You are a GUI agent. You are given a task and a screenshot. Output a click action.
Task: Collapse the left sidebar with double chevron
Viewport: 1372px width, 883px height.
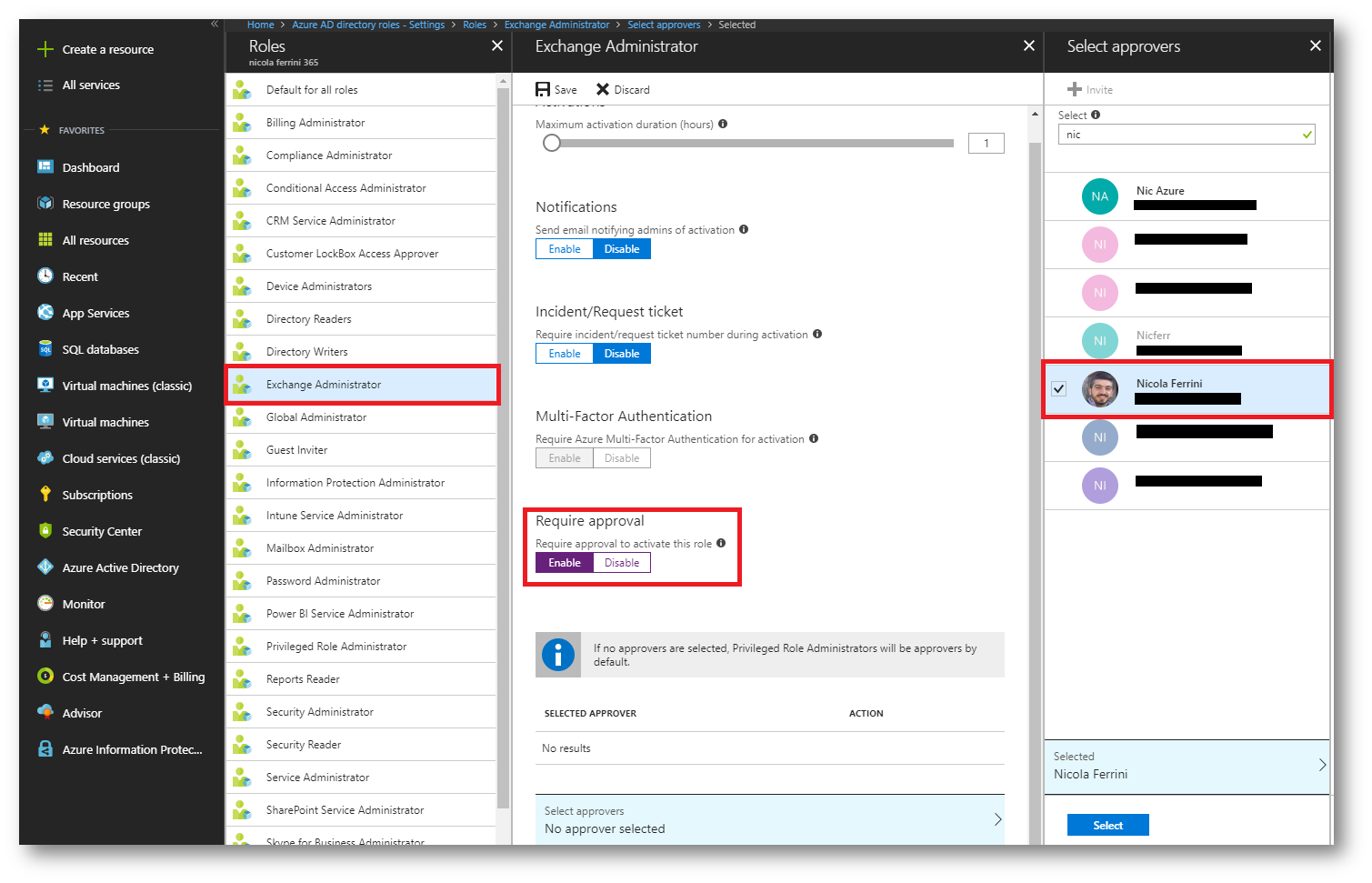click(x=215, y=25)
